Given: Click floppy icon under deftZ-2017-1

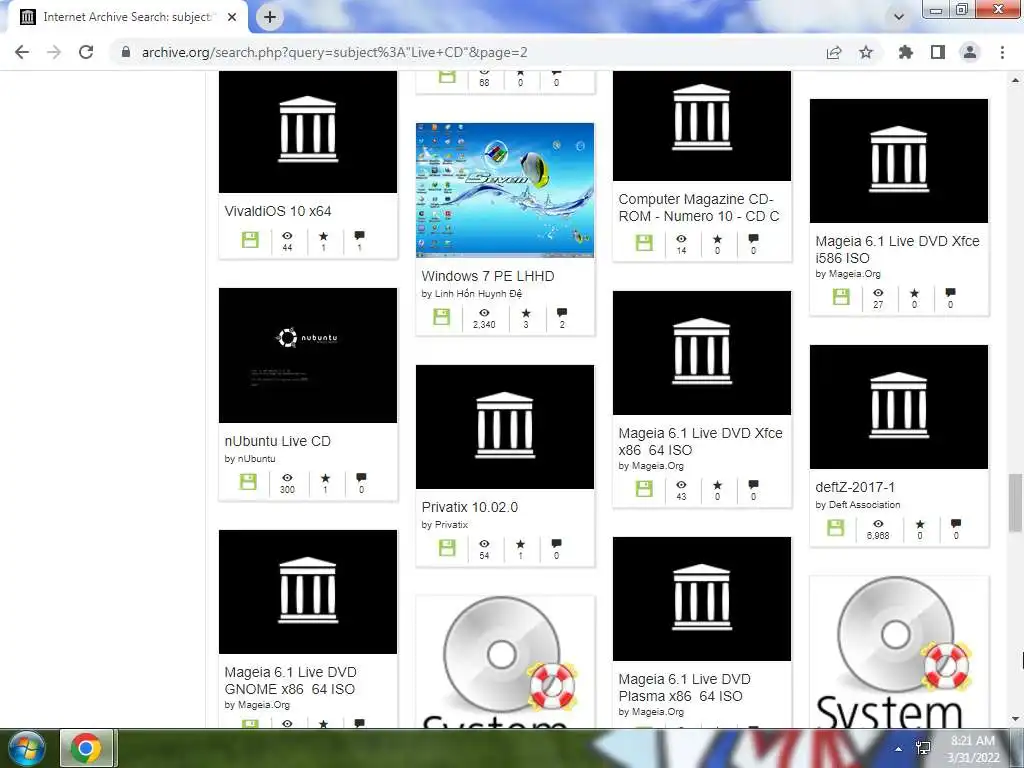Looking at the screenshot, I should (835, 528).
